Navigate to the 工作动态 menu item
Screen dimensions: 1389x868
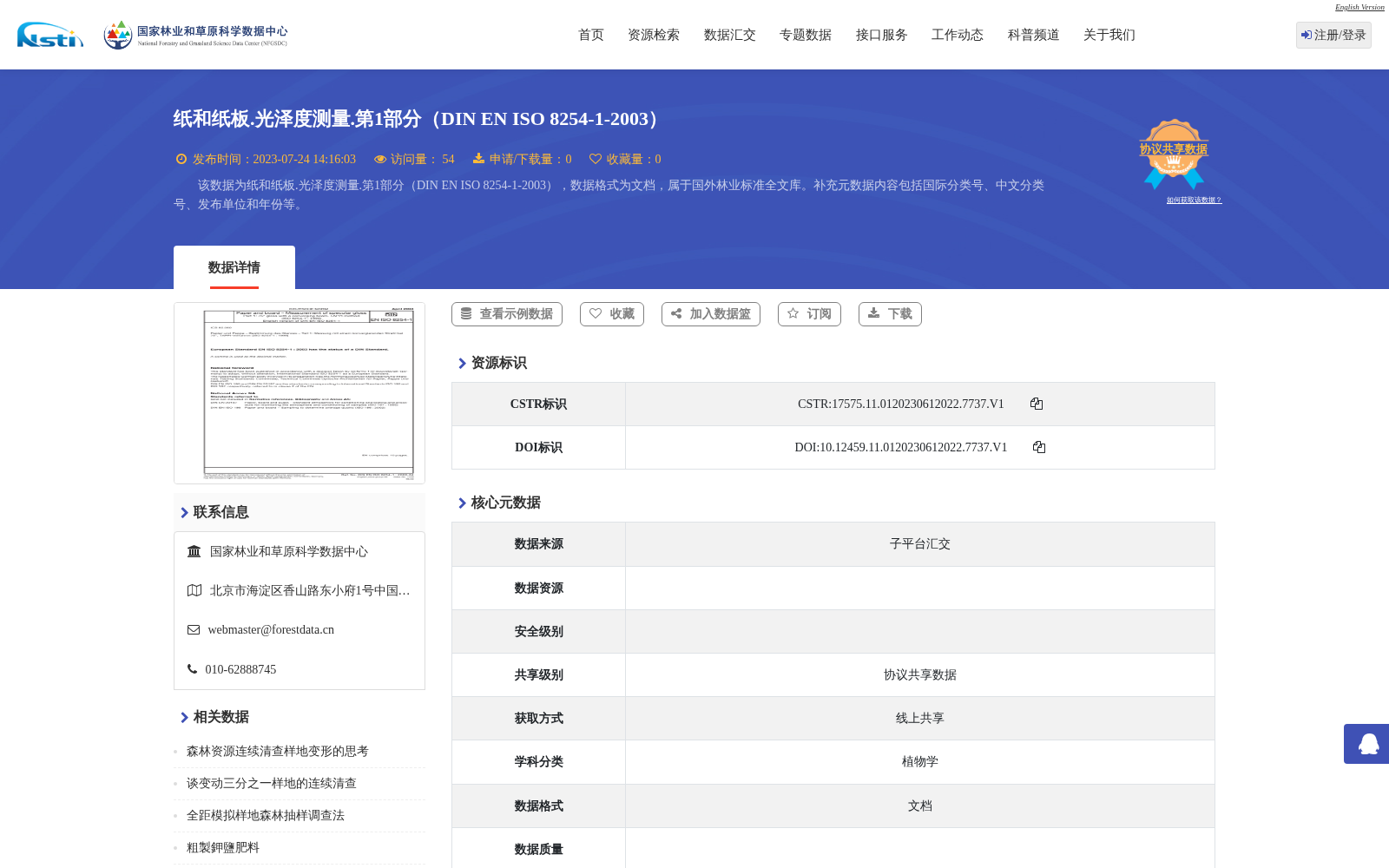pos(958,35)
